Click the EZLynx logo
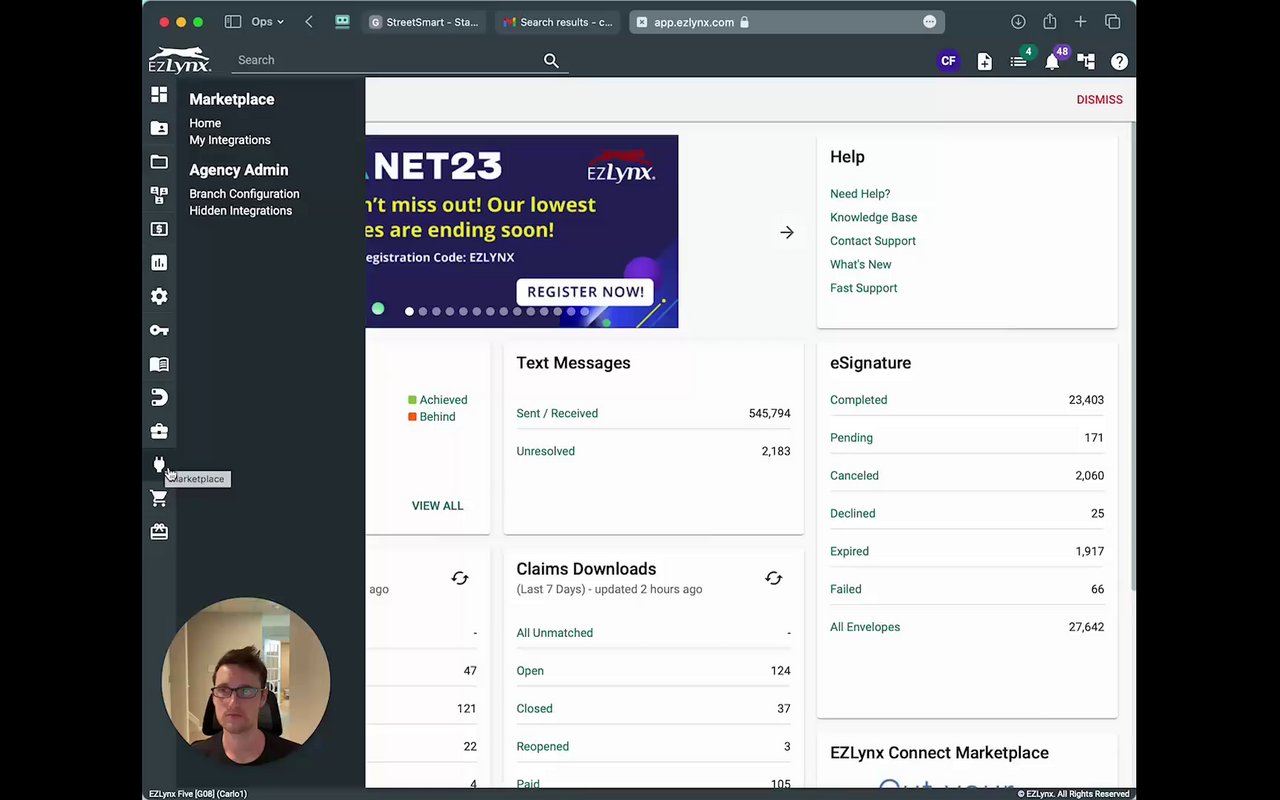 [x=180, y=60]
